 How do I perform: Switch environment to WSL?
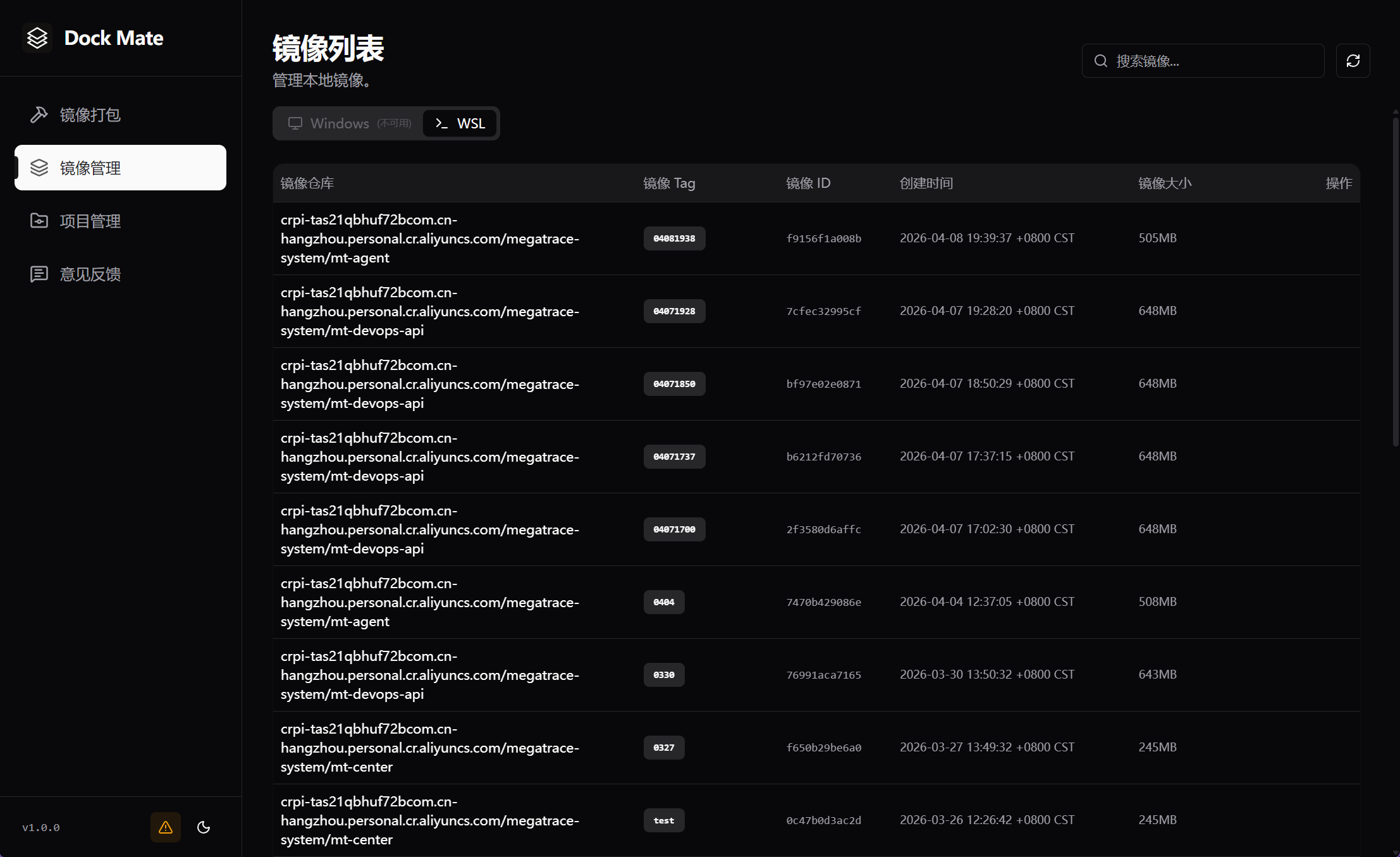click(460, 123)
